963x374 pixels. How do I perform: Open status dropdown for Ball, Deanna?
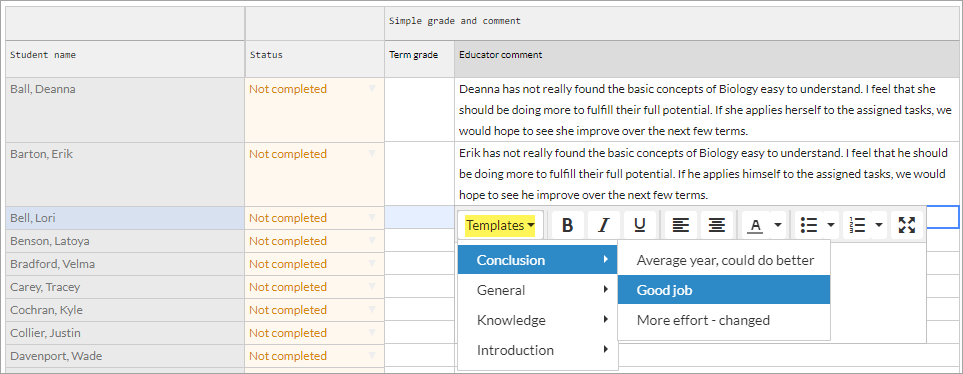point(372,89)
